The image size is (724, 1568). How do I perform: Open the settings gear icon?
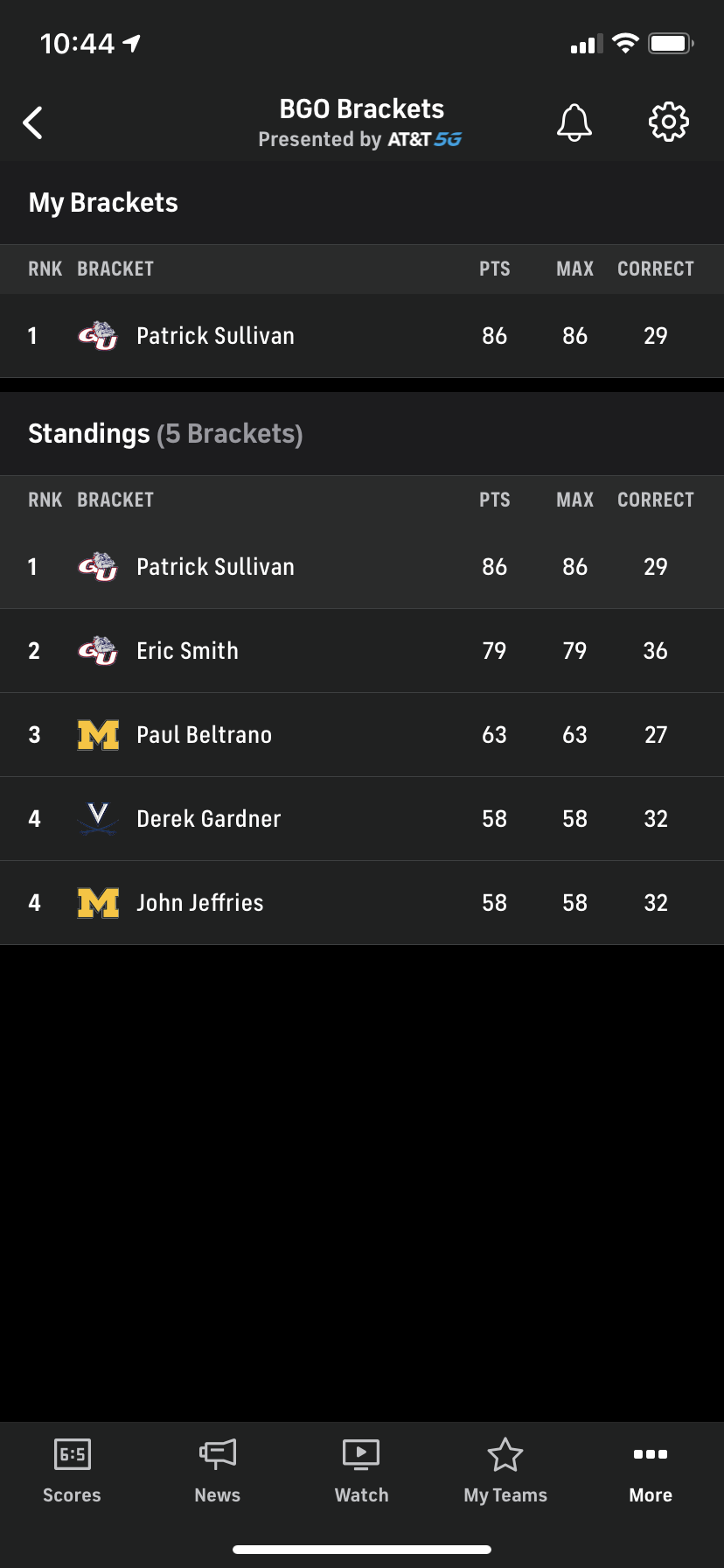pyautogui.click(x=669, y=122)
